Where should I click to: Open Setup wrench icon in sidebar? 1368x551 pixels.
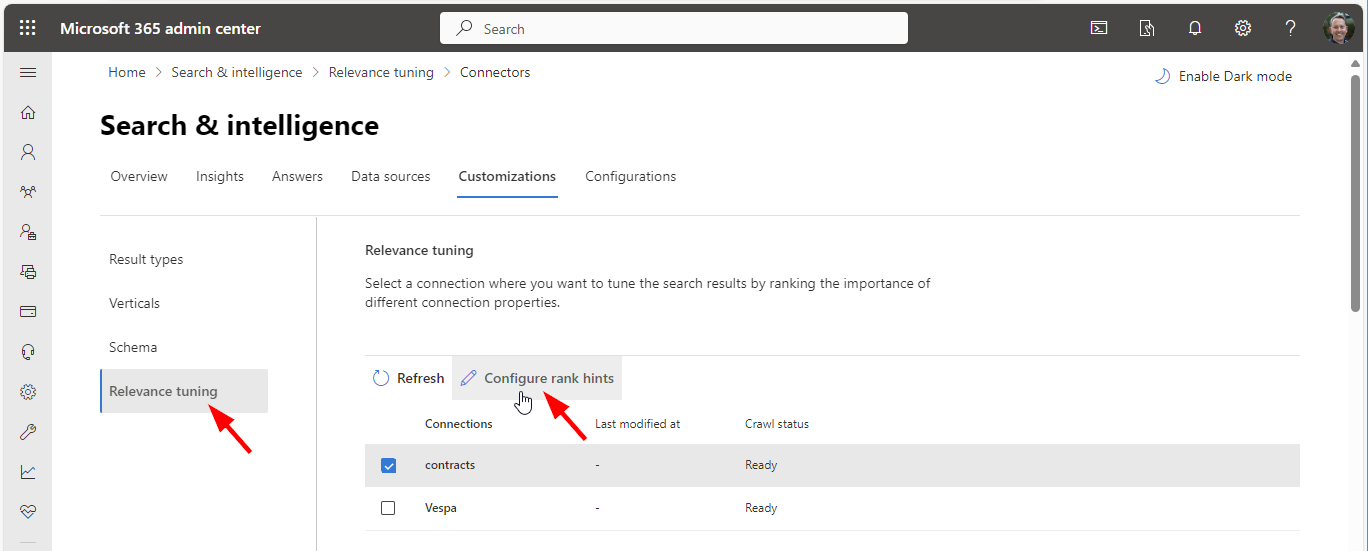tap(28, 432)
